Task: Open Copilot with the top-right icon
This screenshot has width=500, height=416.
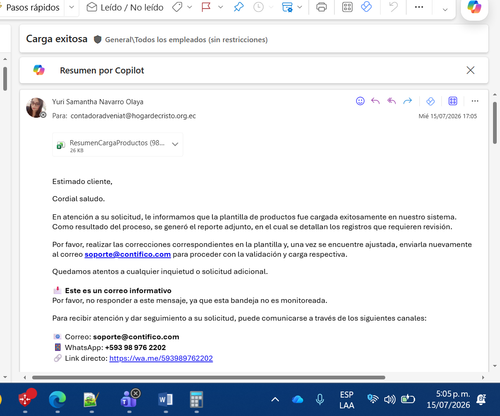Action: tap(474, 7)
